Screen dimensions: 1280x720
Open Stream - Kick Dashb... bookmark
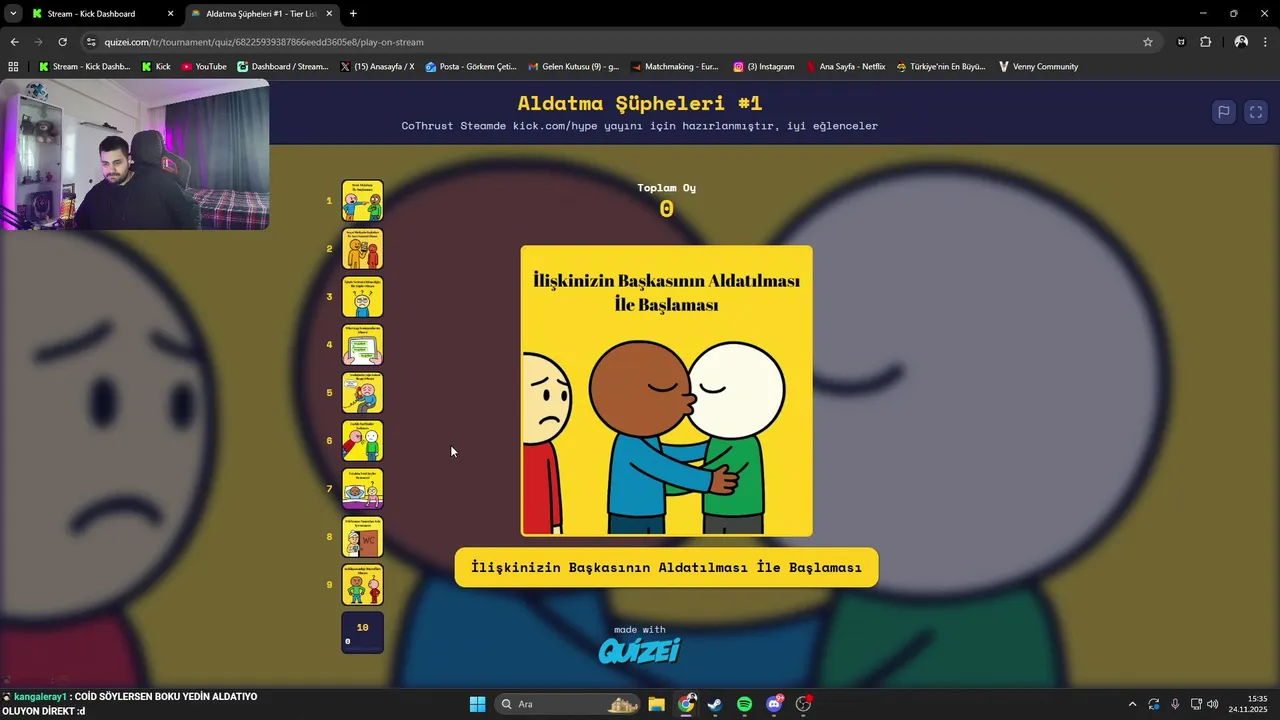click(84, 67)
